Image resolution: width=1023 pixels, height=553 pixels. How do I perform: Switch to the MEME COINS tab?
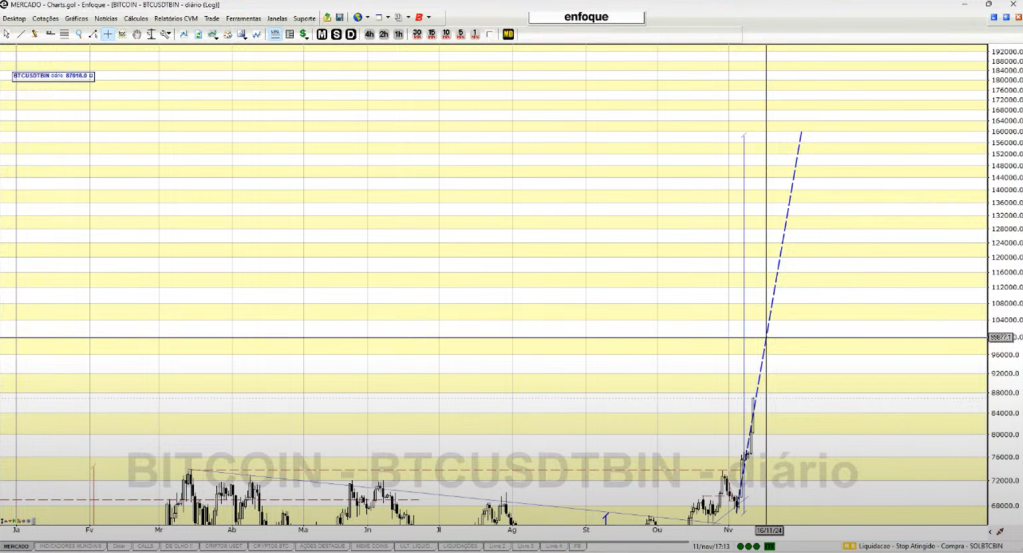pos(372,546)
